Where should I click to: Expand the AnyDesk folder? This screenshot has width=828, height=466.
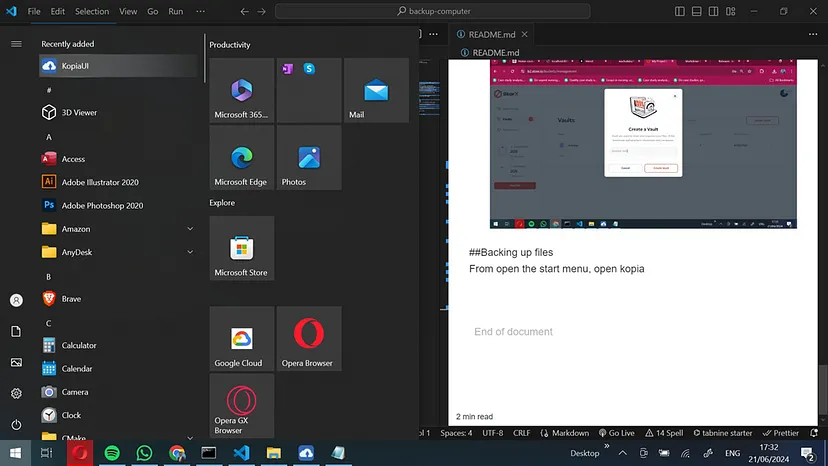click(x=190, y=252)
